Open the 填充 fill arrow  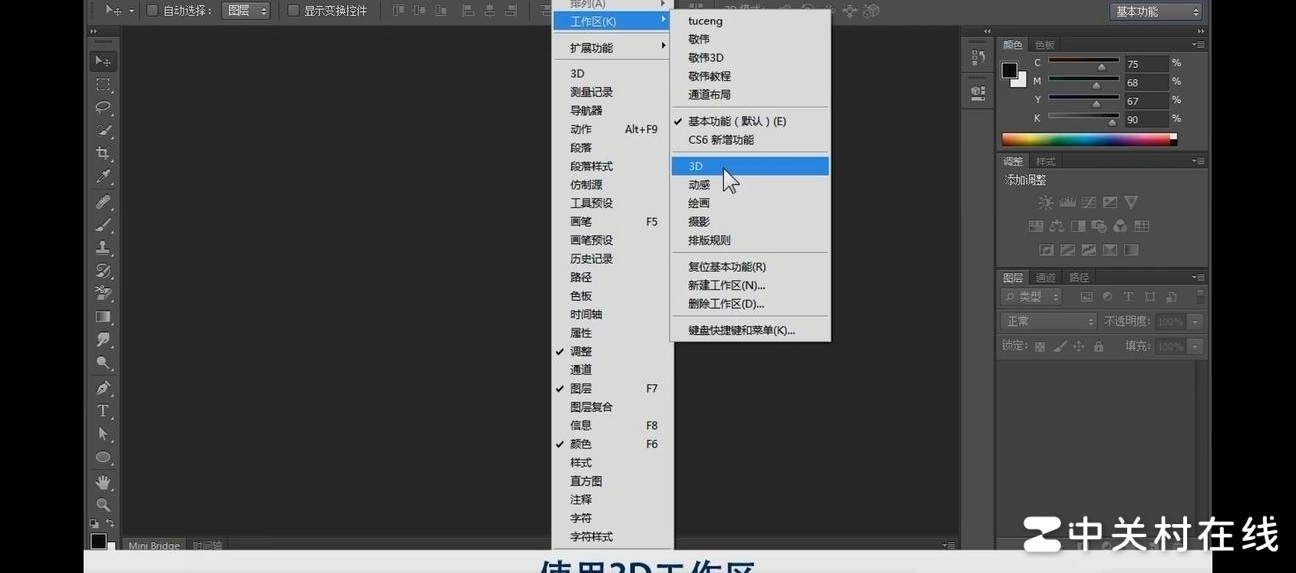1195,346
